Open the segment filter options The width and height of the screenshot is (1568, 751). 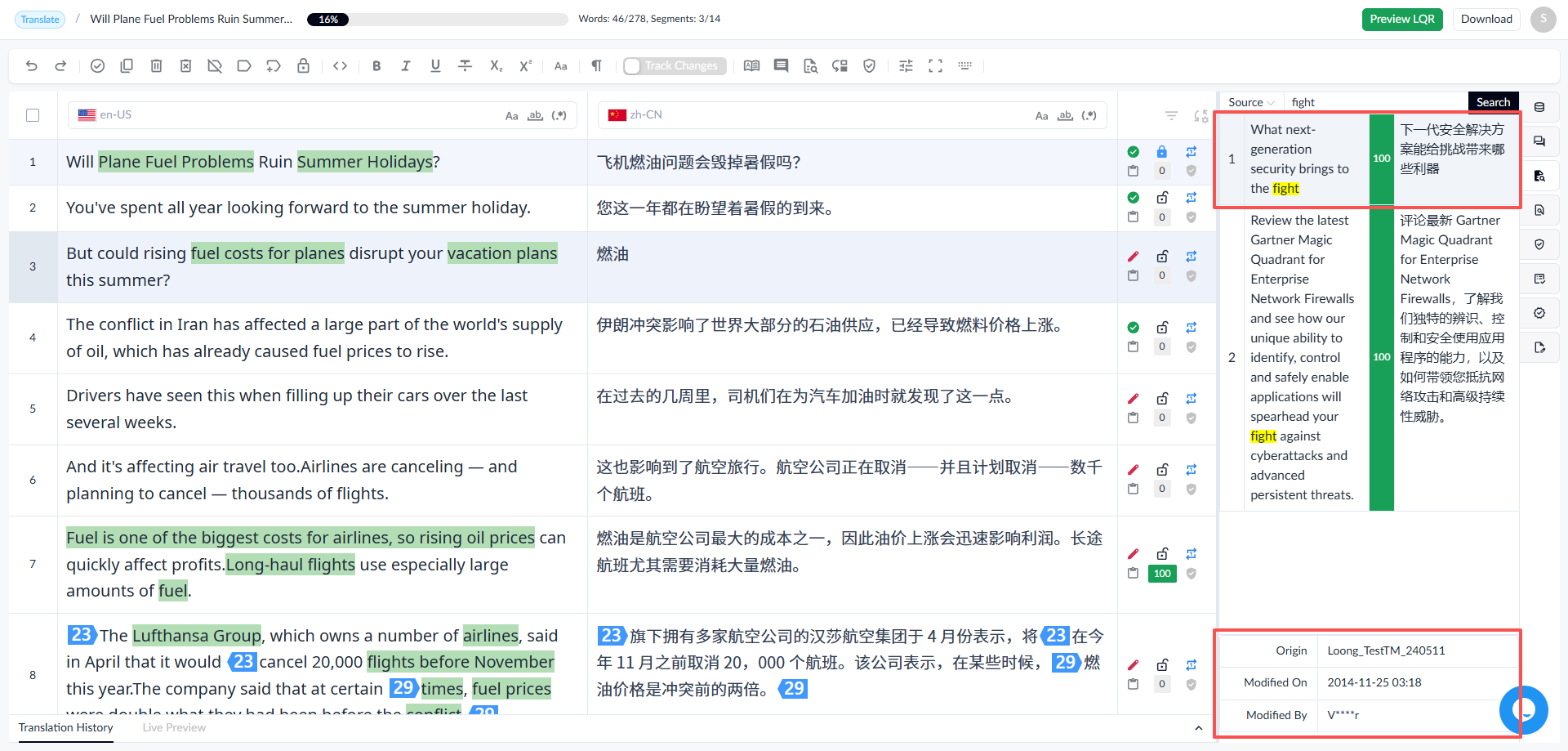point(1171,116)
